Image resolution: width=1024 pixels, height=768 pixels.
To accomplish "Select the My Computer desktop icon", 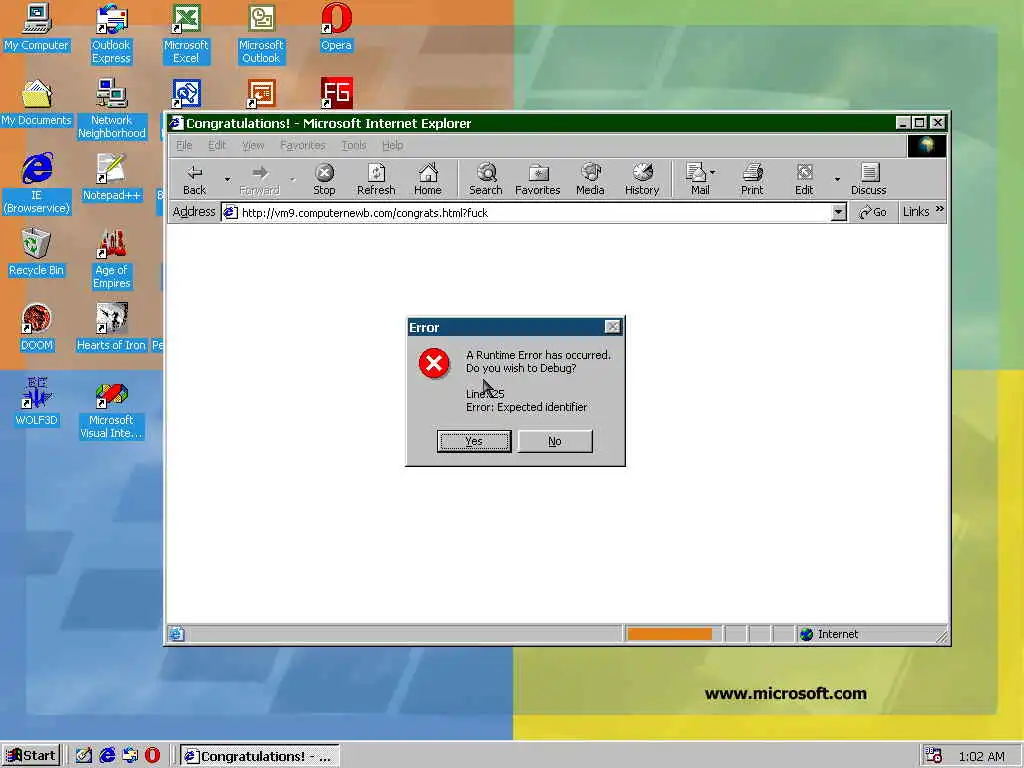I will 36,27.
